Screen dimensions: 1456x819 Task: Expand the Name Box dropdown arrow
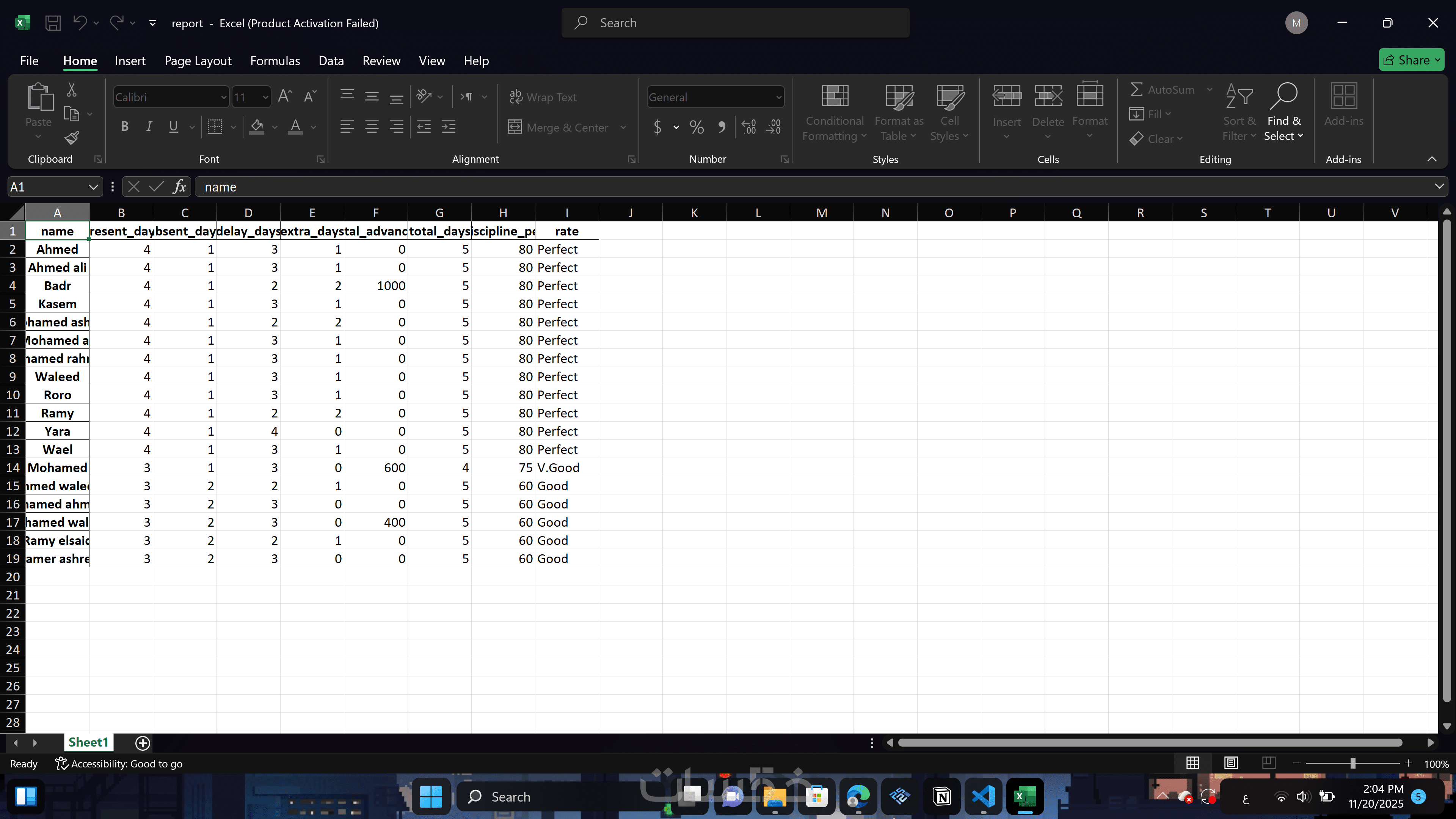click(x=93, y=187)
